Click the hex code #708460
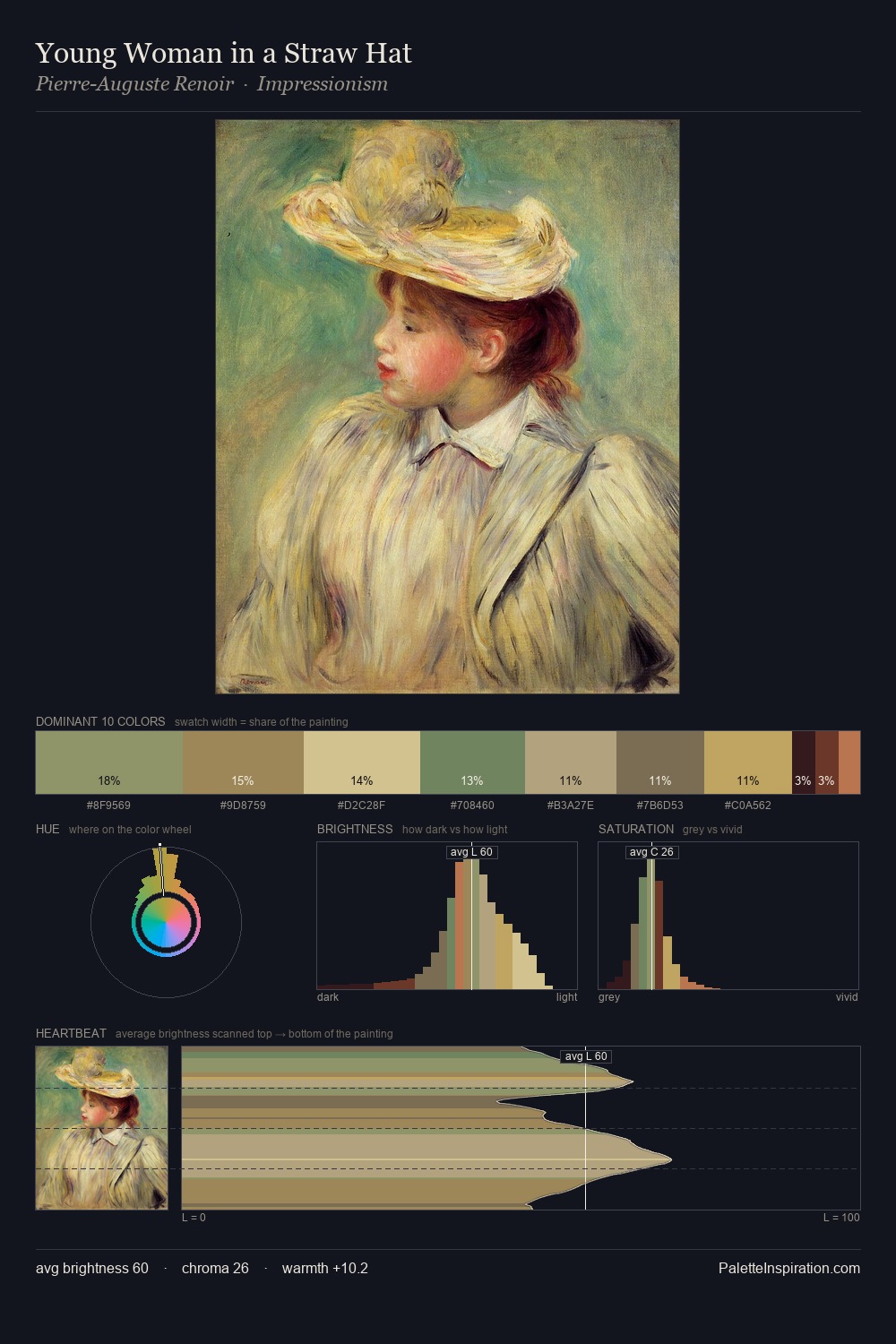The width and height of the screenshot is (896, 1344). (x=472, y=806)
